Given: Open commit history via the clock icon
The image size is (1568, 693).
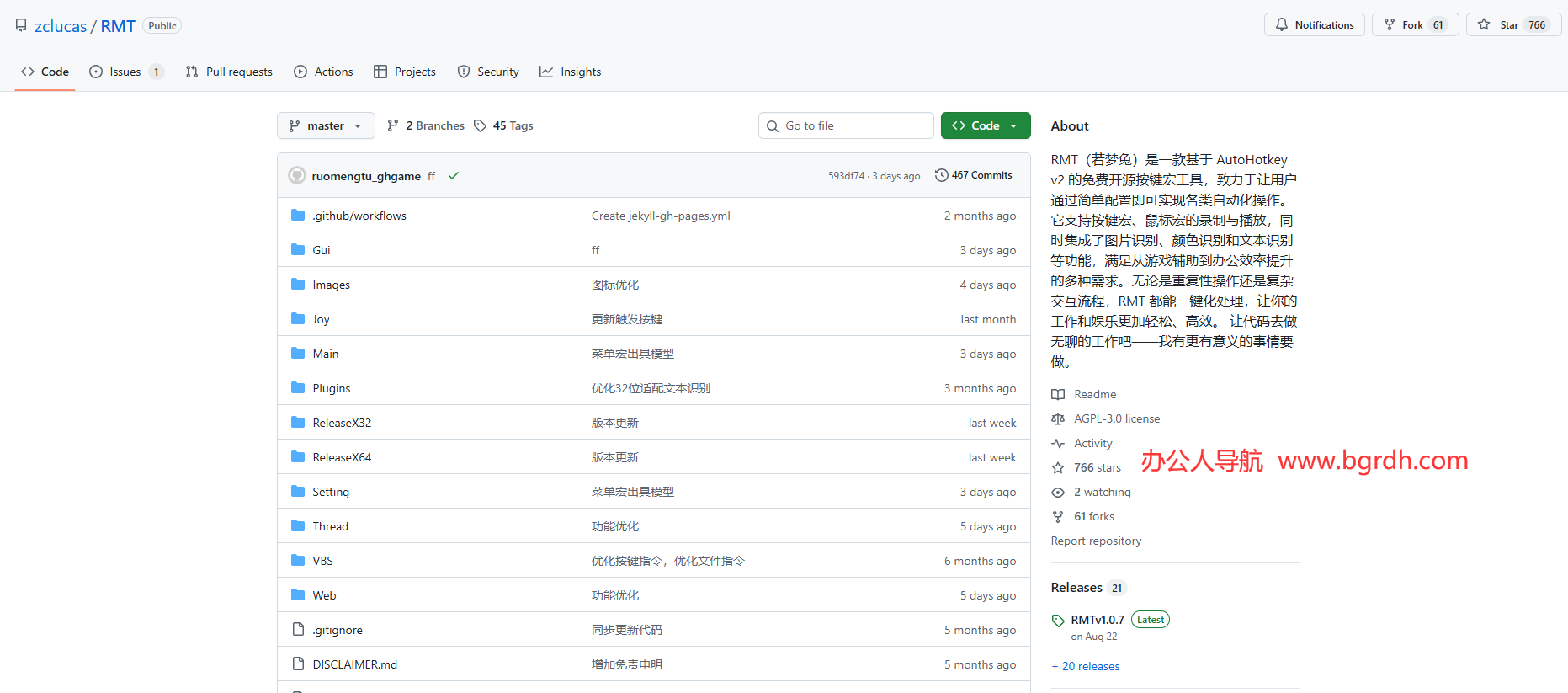Looking at the screenshot, I should click(x=941, y=175).
